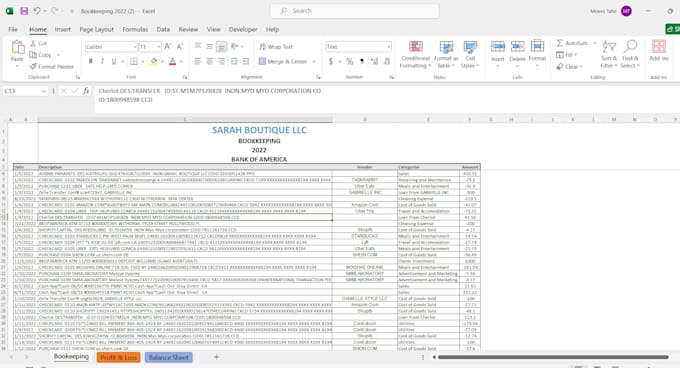Align text to the right

[x=221, y=62]
